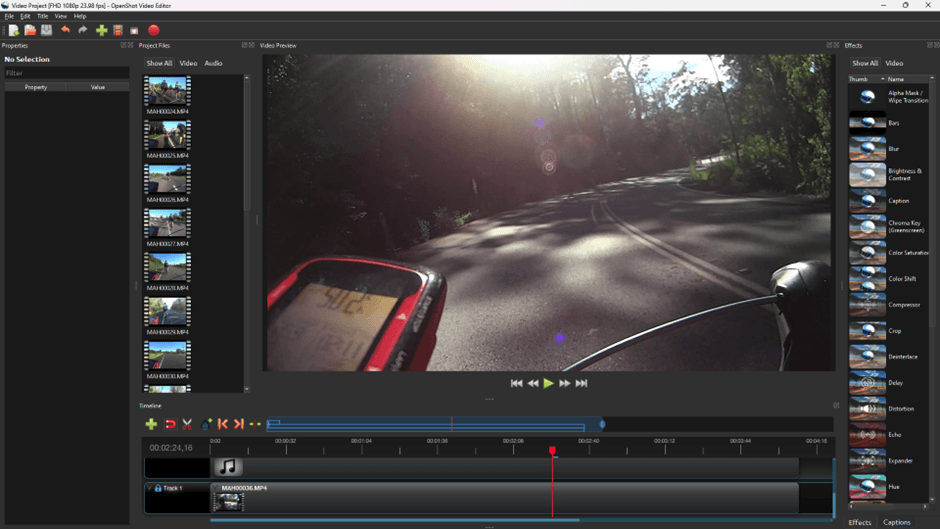Open the Choose Profile filmstrip icon
Screen dimensions: 940x529
pos(118,30)
